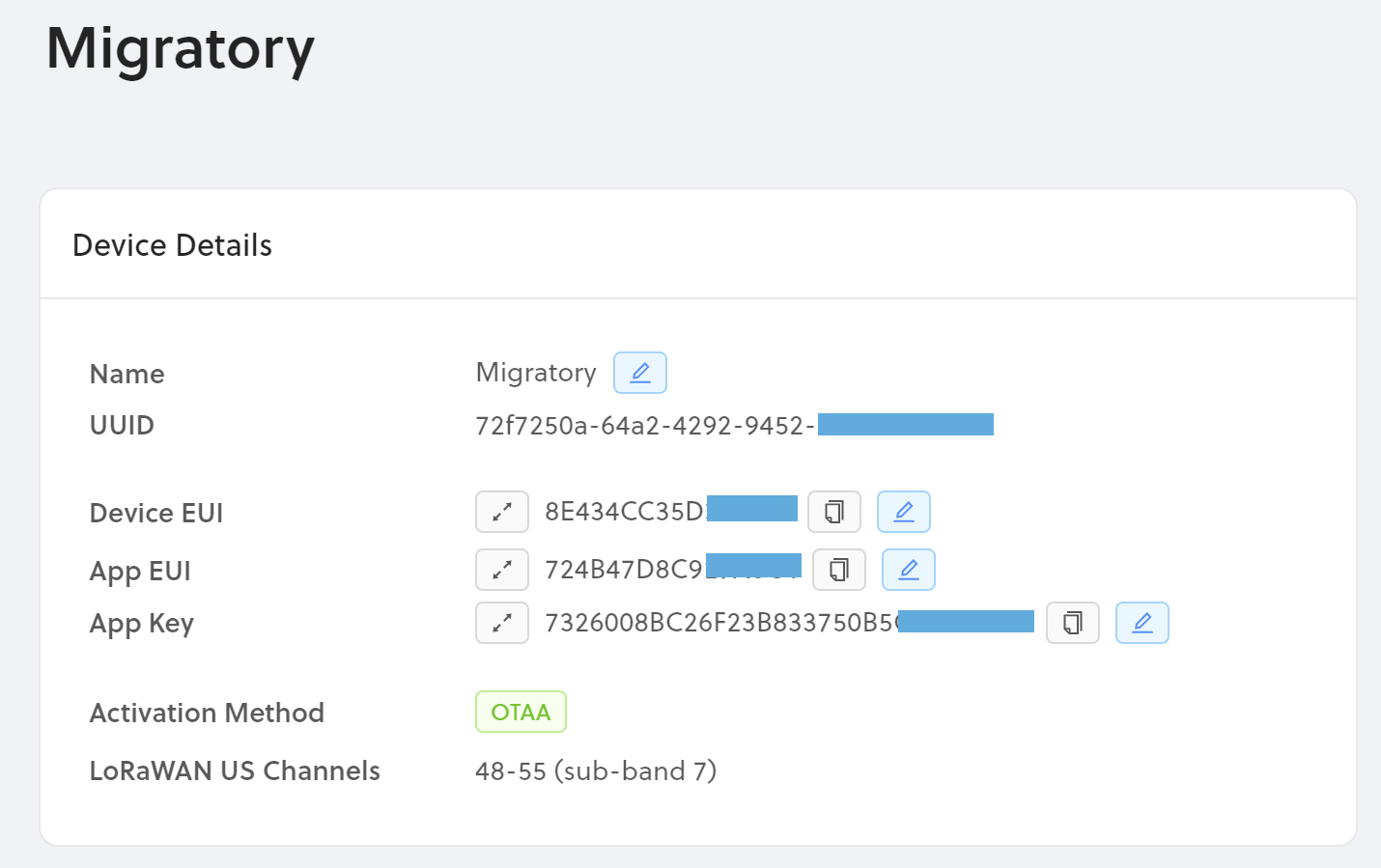Screen dimensions: 1381x868
Task: Edit the App EUI field
Action: pos(908,570)
